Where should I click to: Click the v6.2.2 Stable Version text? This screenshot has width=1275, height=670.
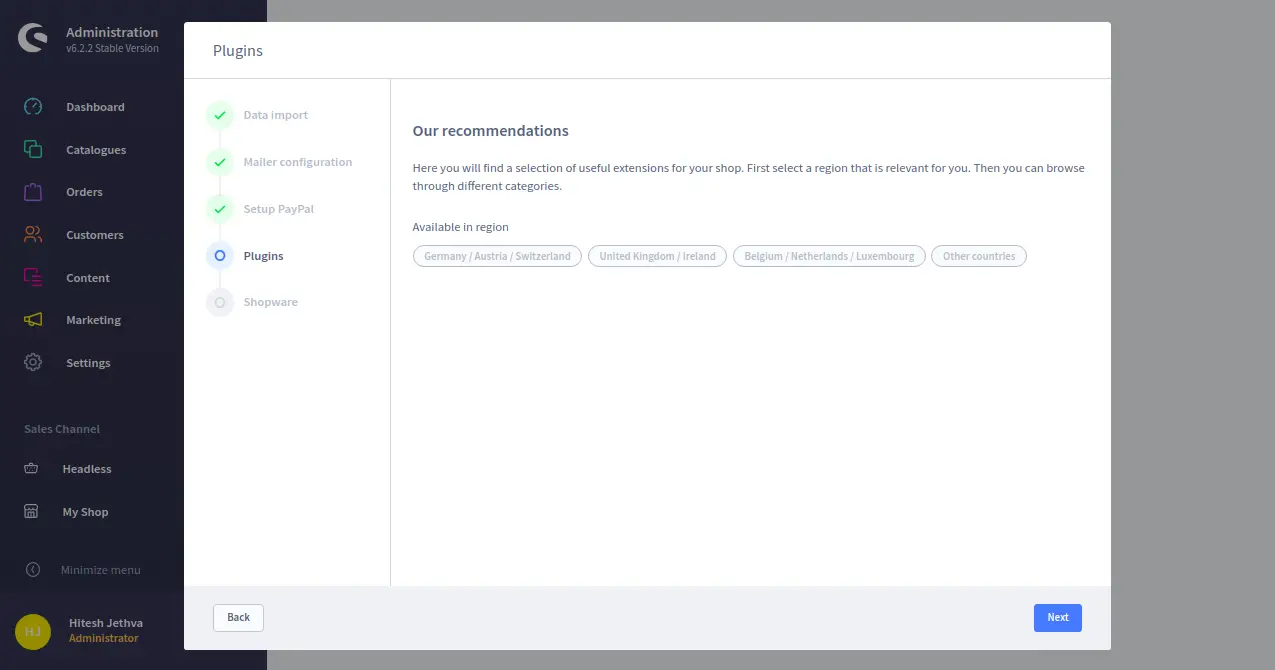point(112,48)
